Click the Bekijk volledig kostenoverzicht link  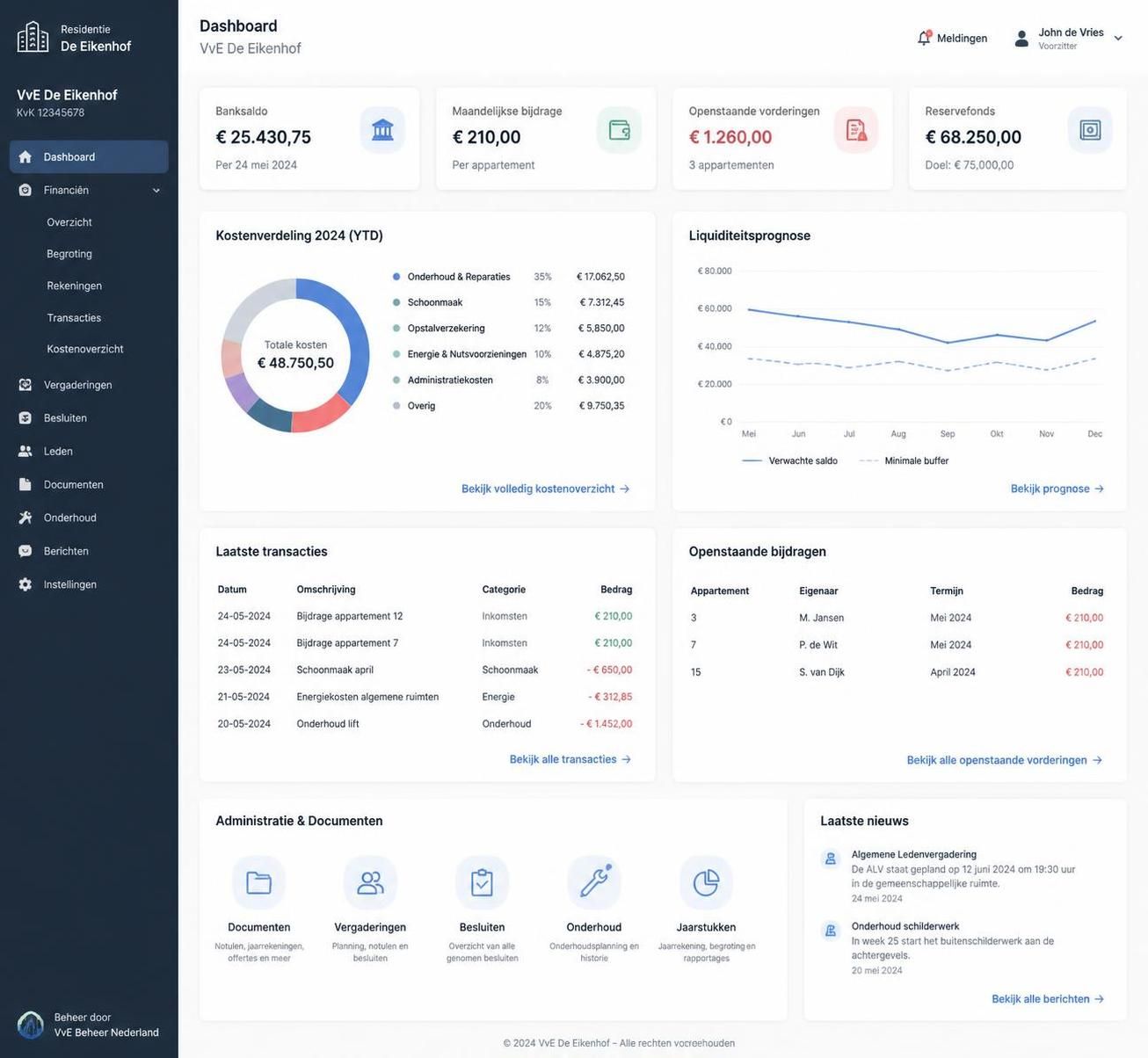[x=546, y=489]
